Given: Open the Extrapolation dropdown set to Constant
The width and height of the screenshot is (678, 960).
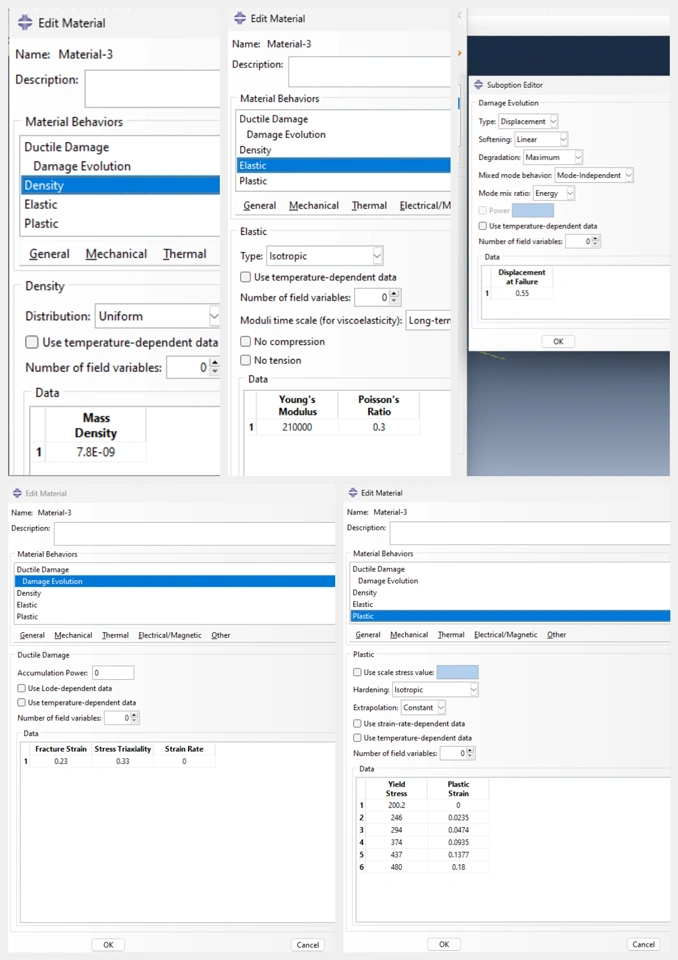Looking at the screenshot, I should point(423,708).
